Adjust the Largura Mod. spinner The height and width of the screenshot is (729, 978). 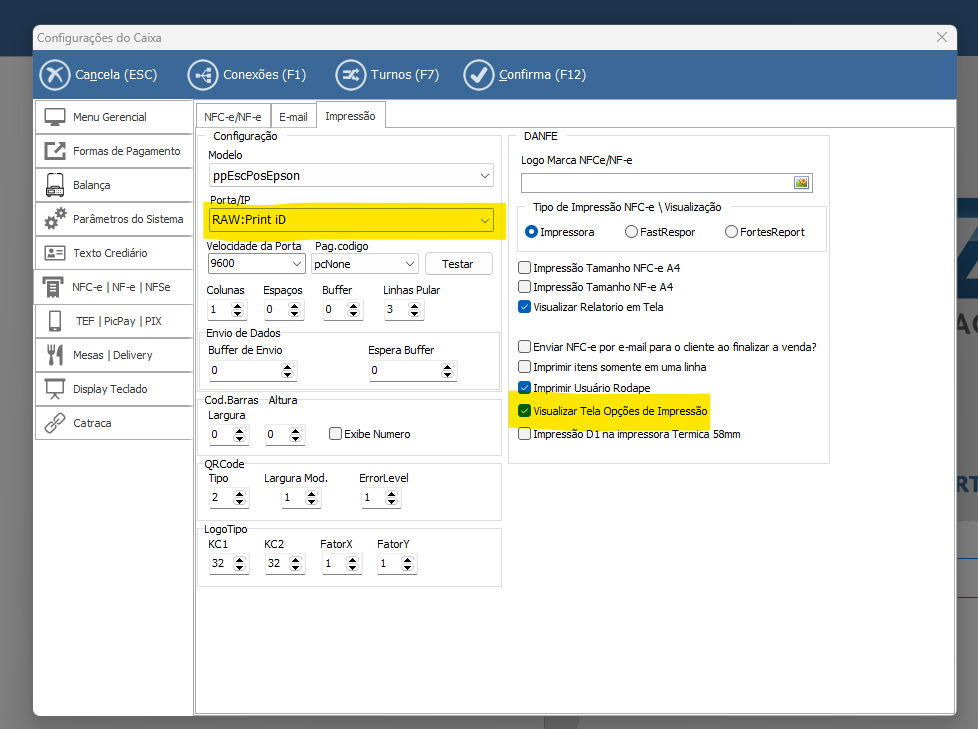pyautogui.click(x=311, y=498)
